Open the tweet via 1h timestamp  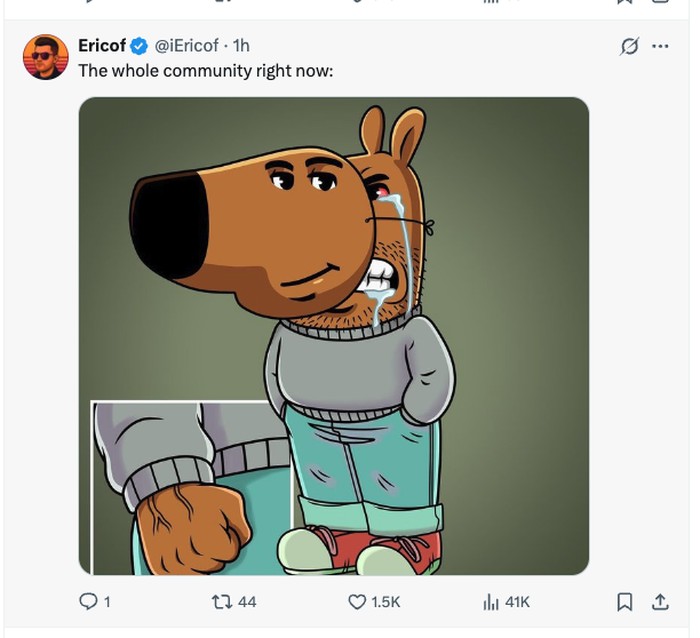[240, 46]
